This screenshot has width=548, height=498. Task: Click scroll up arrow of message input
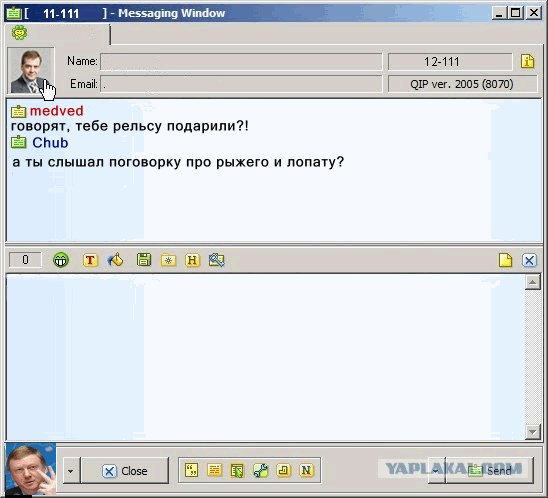533,282
